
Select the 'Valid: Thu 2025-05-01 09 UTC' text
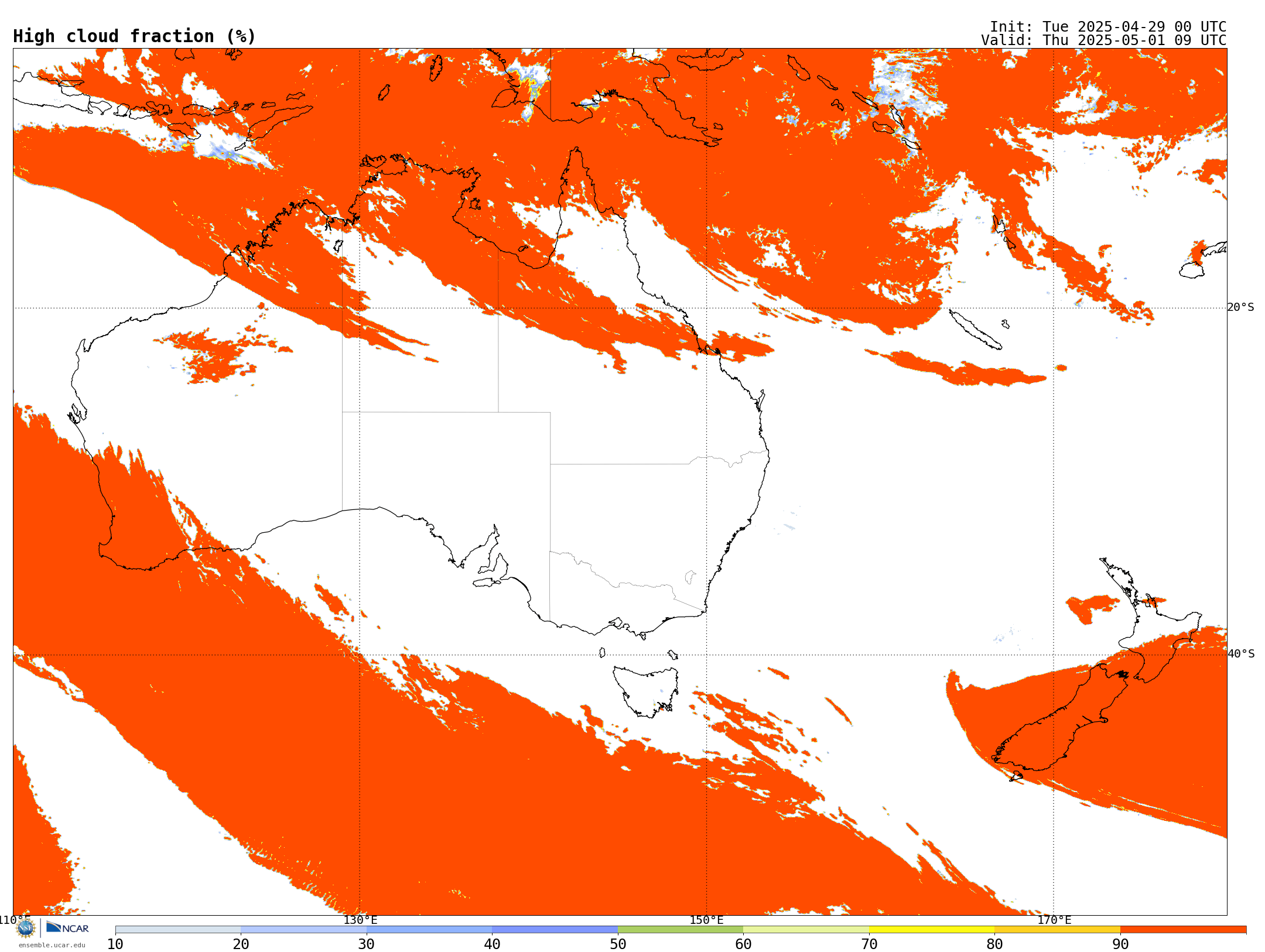click(x=1104, y=40)
